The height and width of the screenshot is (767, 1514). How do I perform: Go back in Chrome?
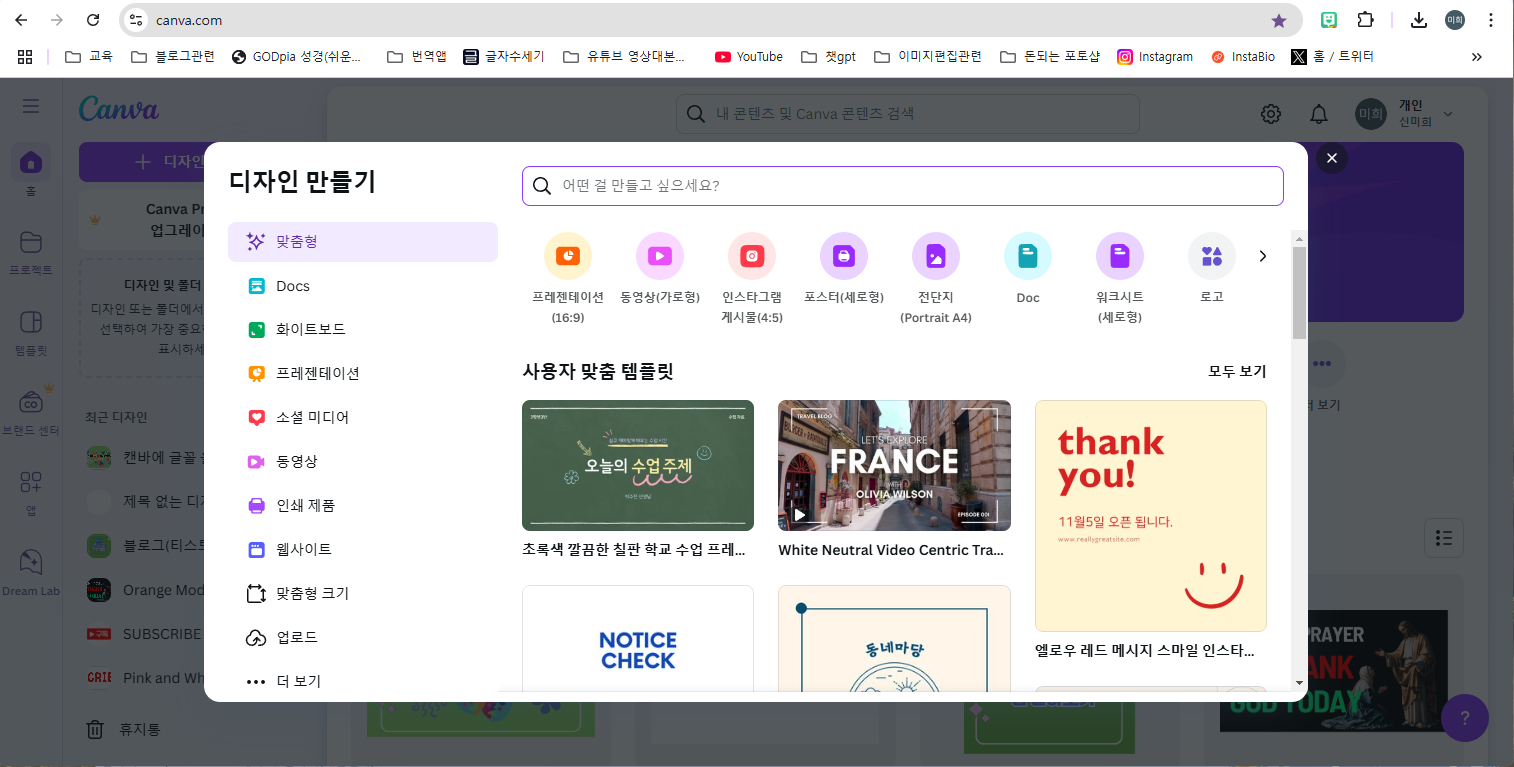21,20
